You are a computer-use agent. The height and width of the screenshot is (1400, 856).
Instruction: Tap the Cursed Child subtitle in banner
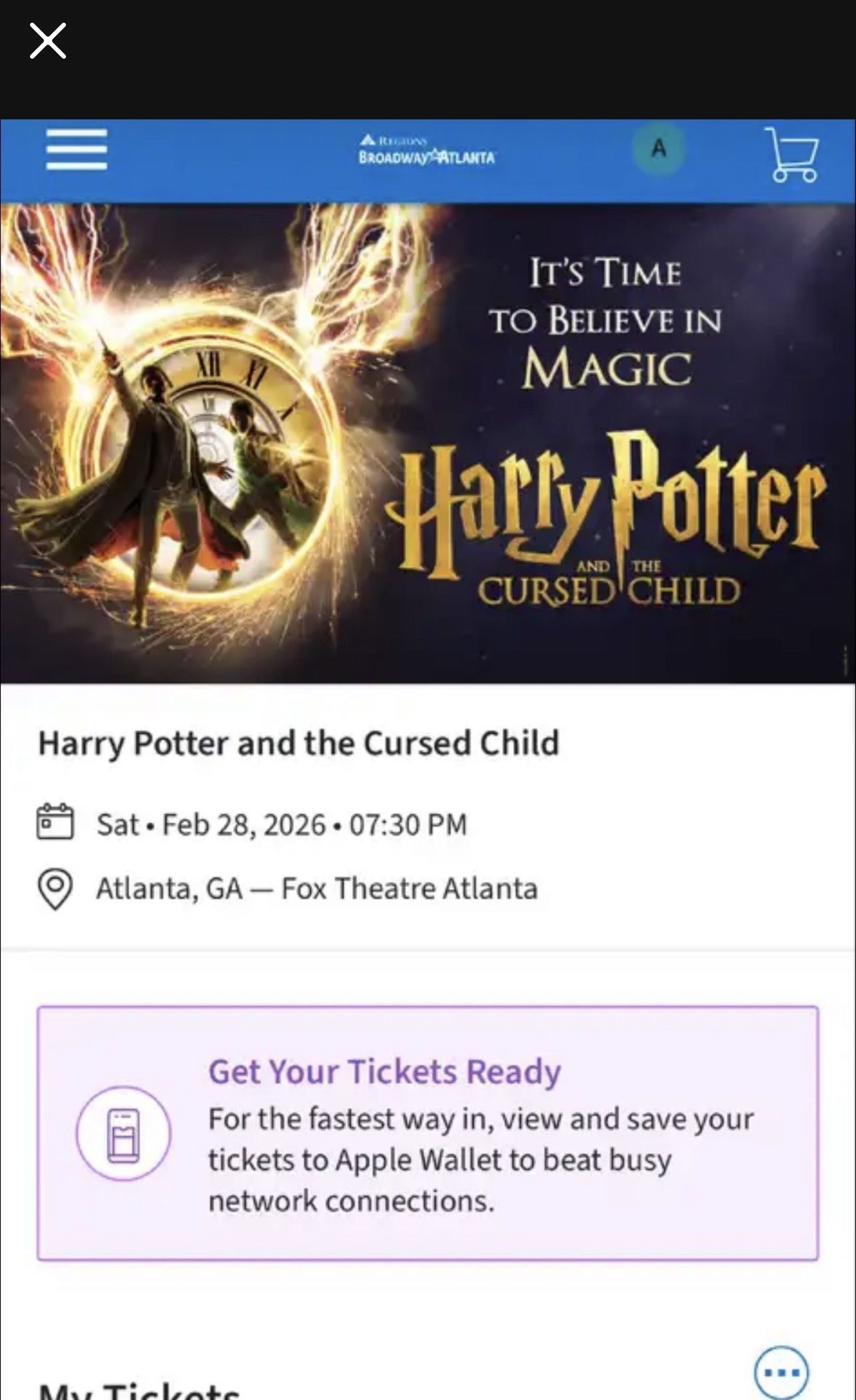[x=609, y=589]
